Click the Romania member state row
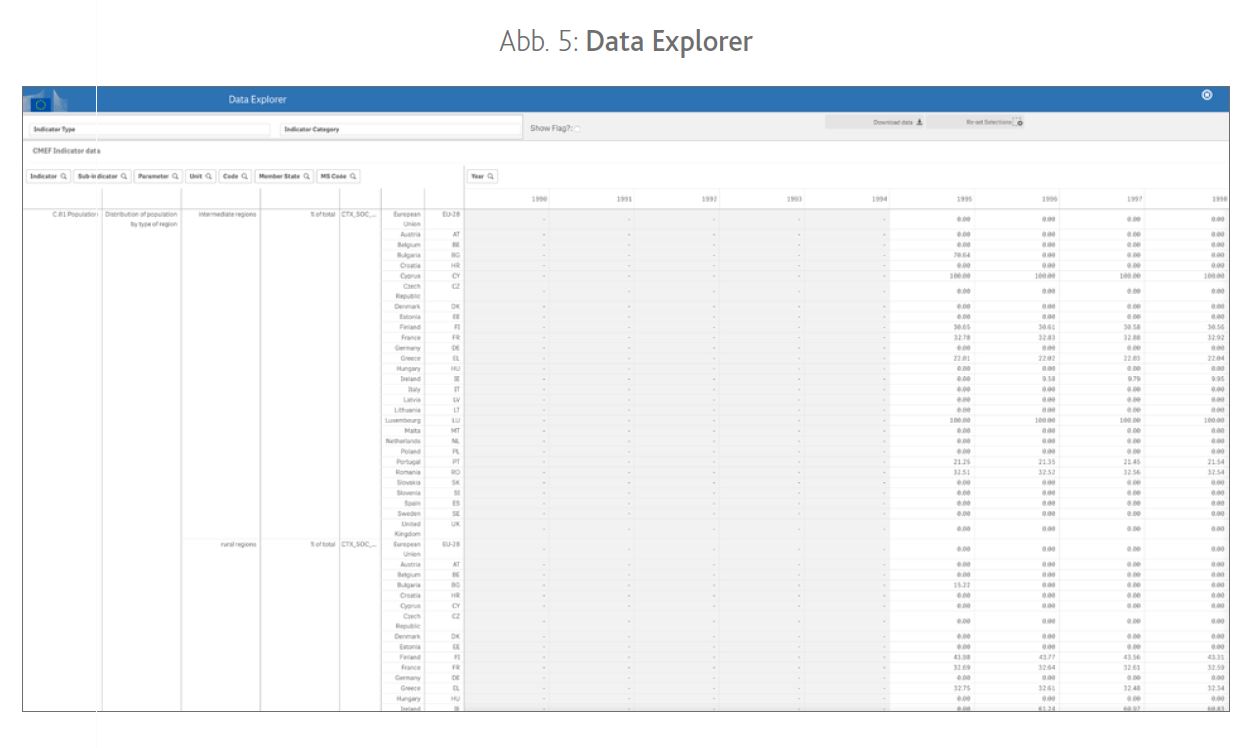 coord(408,472)
